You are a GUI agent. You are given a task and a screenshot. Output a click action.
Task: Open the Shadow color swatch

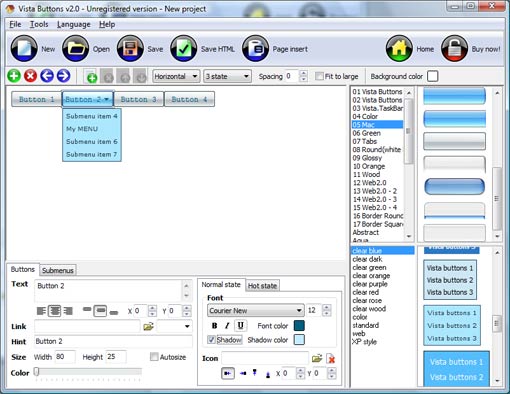point(299,340)
